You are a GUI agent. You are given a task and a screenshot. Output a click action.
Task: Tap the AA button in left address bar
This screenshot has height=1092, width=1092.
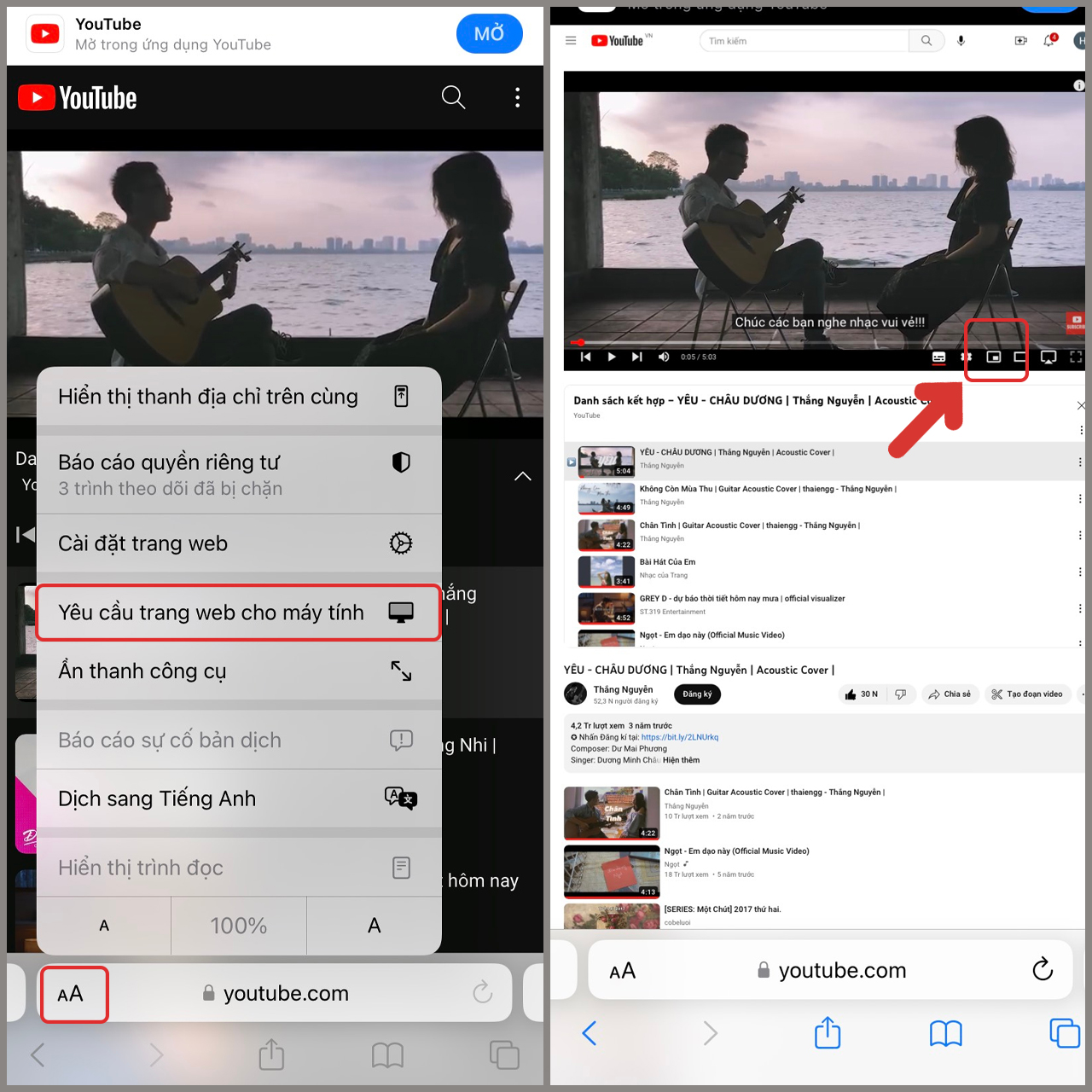pyautogui.click(x=71, y=994)
